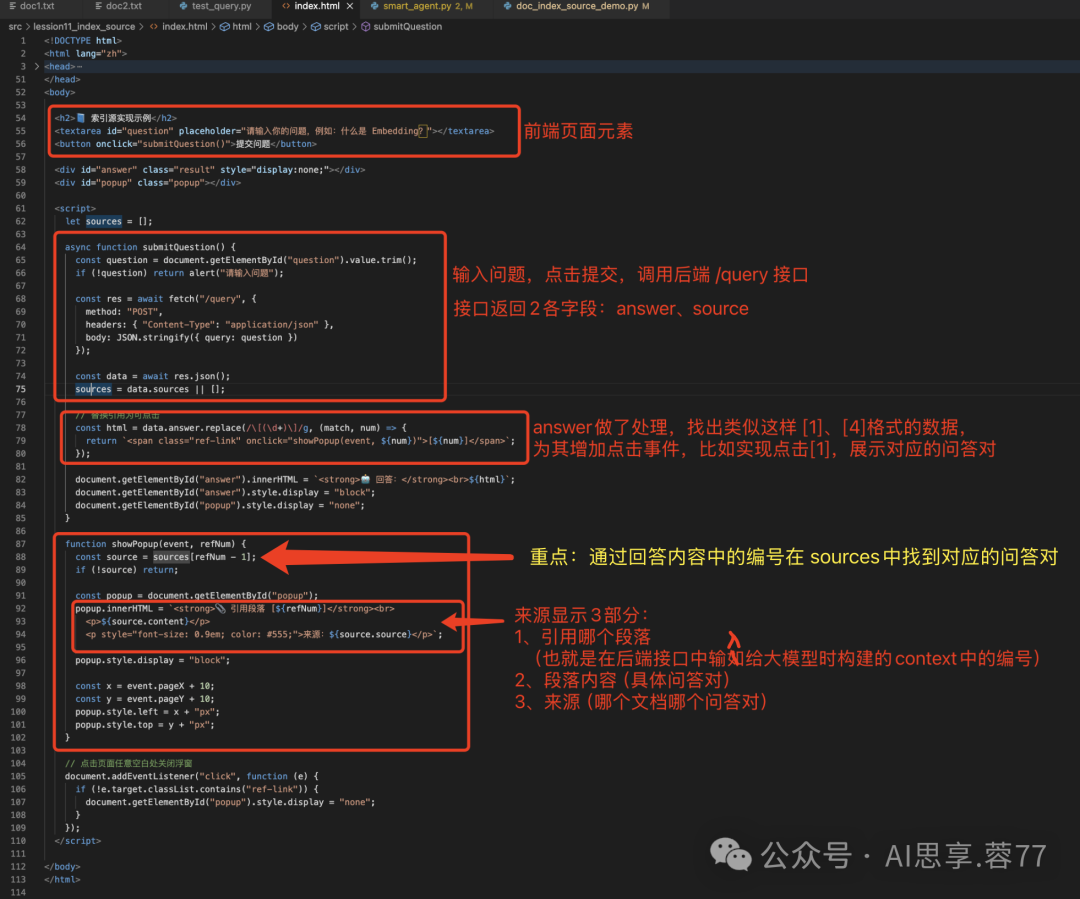This screenshot has height=899, width=1080.
Task: Select the src breadcrumb segment
Action: [15, 26]
